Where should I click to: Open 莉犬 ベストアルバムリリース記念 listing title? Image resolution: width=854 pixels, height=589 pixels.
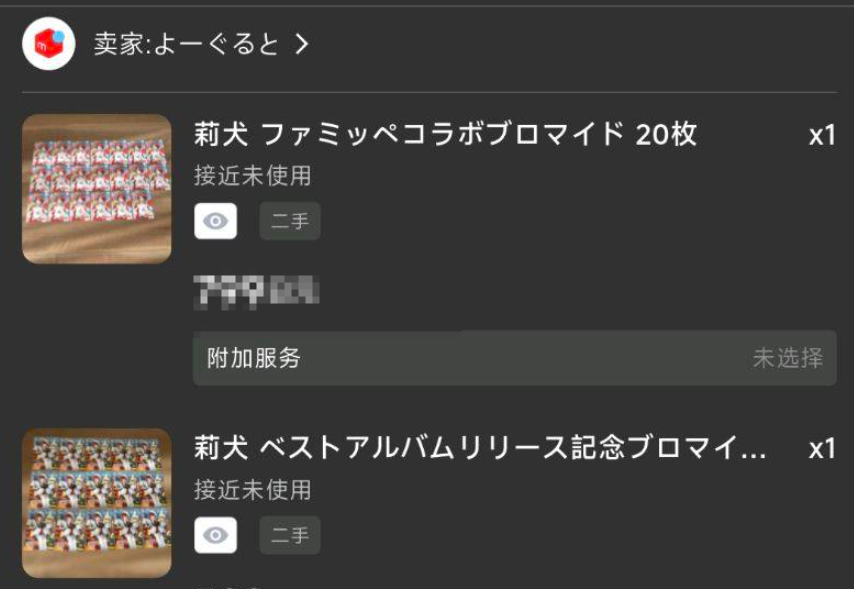(x=480, y=448)
